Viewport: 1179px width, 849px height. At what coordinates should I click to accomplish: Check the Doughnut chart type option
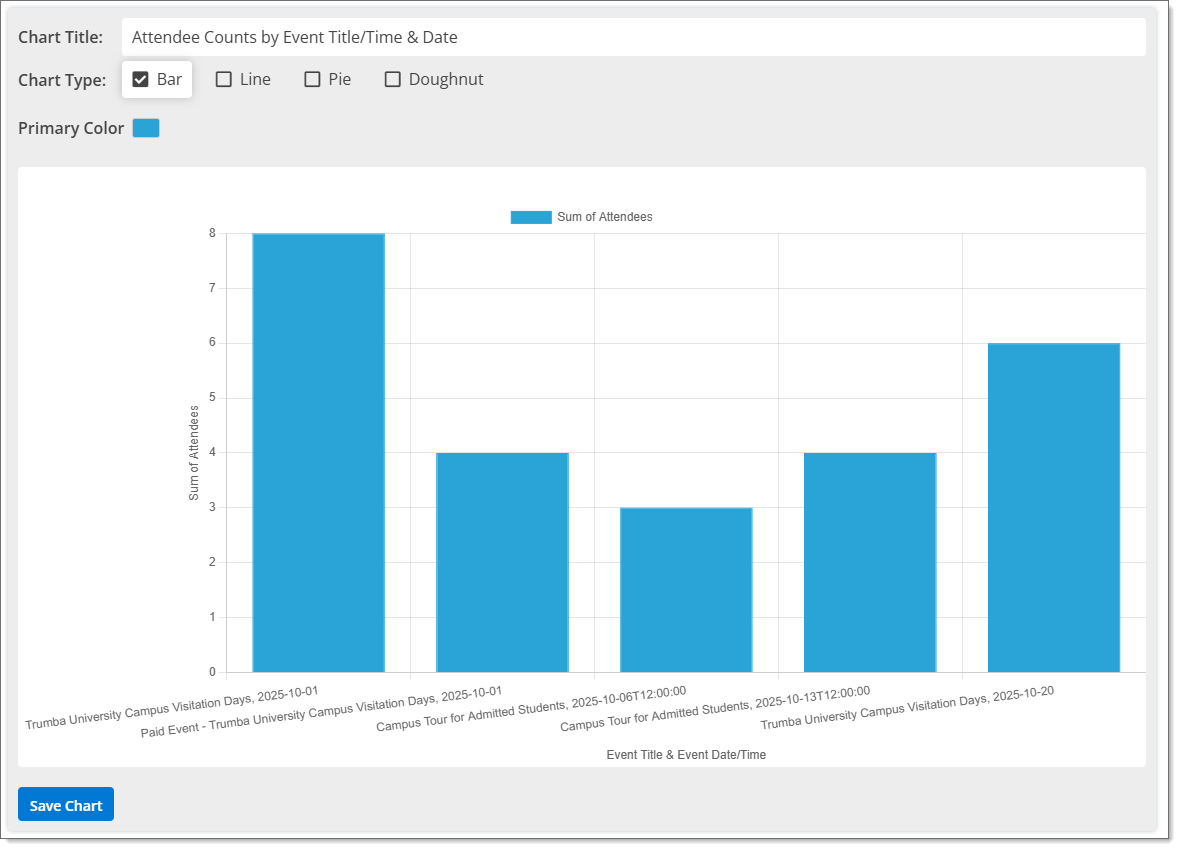[x=393, y=79]
